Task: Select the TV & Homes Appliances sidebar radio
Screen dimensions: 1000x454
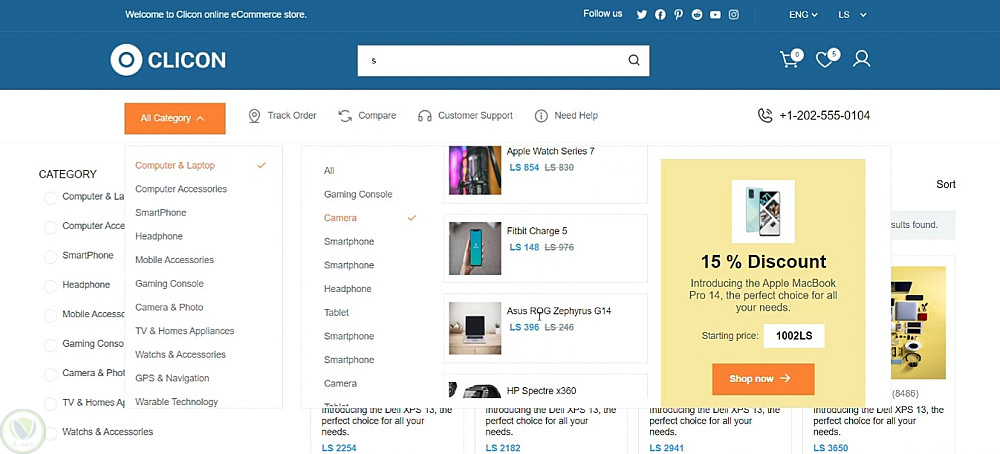Action: pos(50,404)
